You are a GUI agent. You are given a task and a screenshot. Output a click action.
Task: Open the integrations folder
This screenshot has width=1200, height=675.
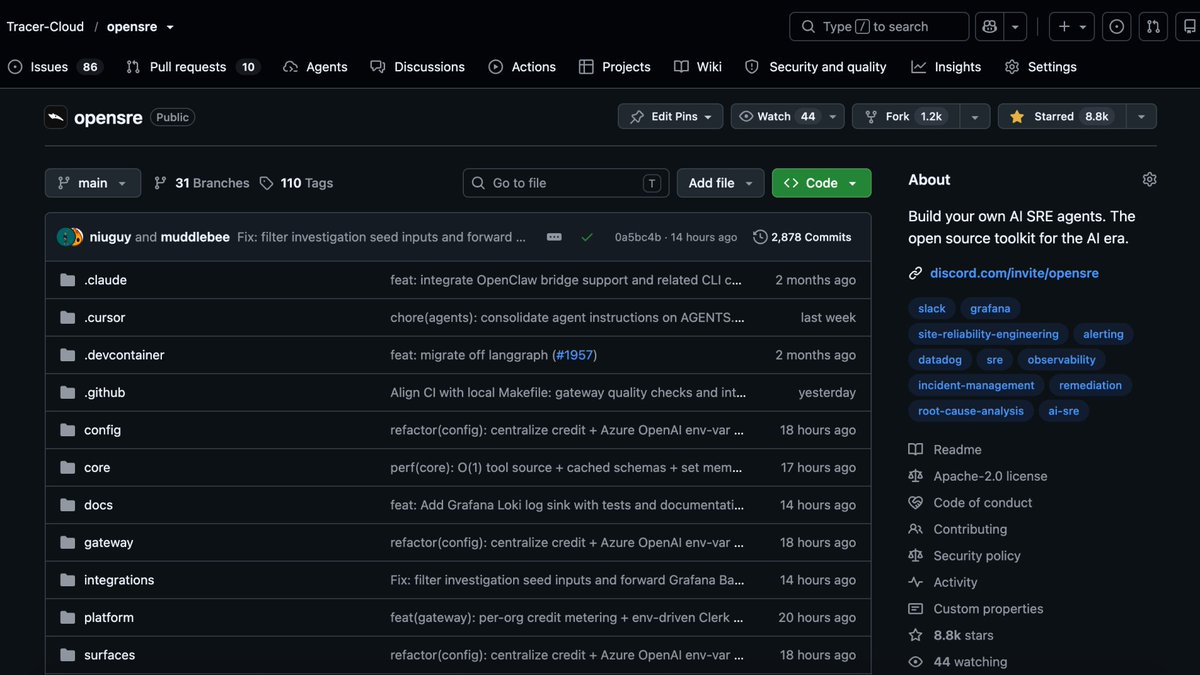point(119,580)
